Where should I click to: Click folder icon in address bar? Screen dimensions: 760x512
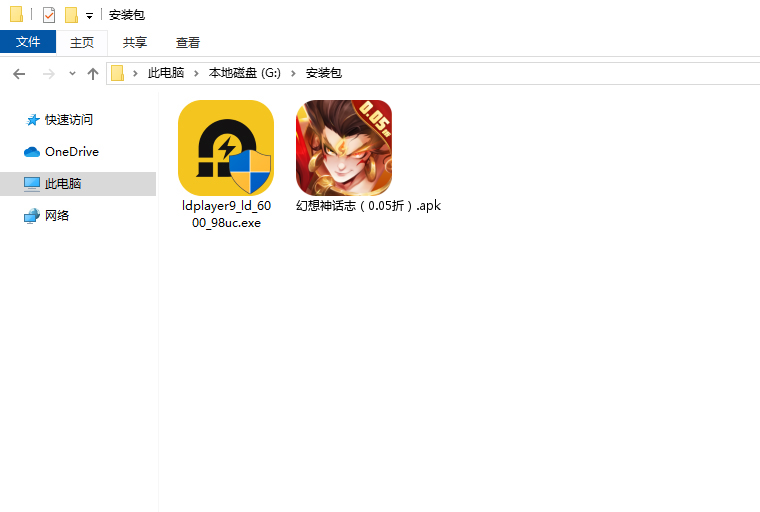pyautogui.click(x=117, y=73)
